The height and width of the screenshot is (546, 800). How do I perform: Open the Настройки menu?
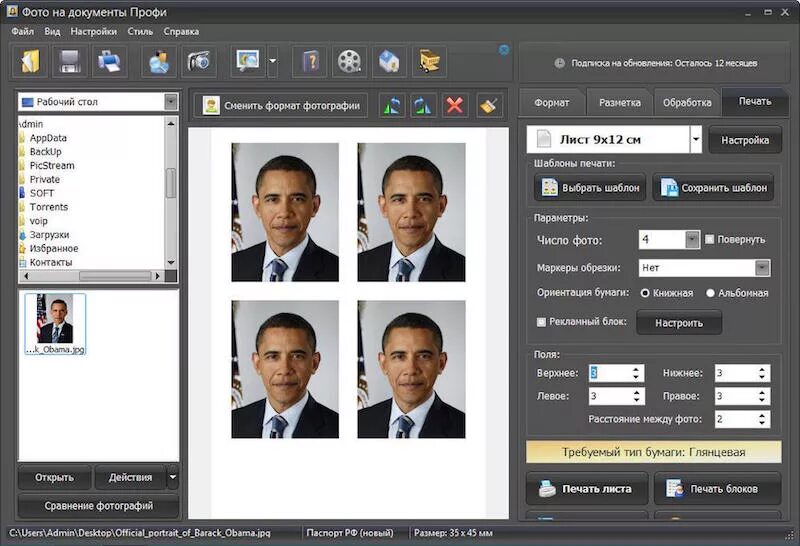coord(93,32)
